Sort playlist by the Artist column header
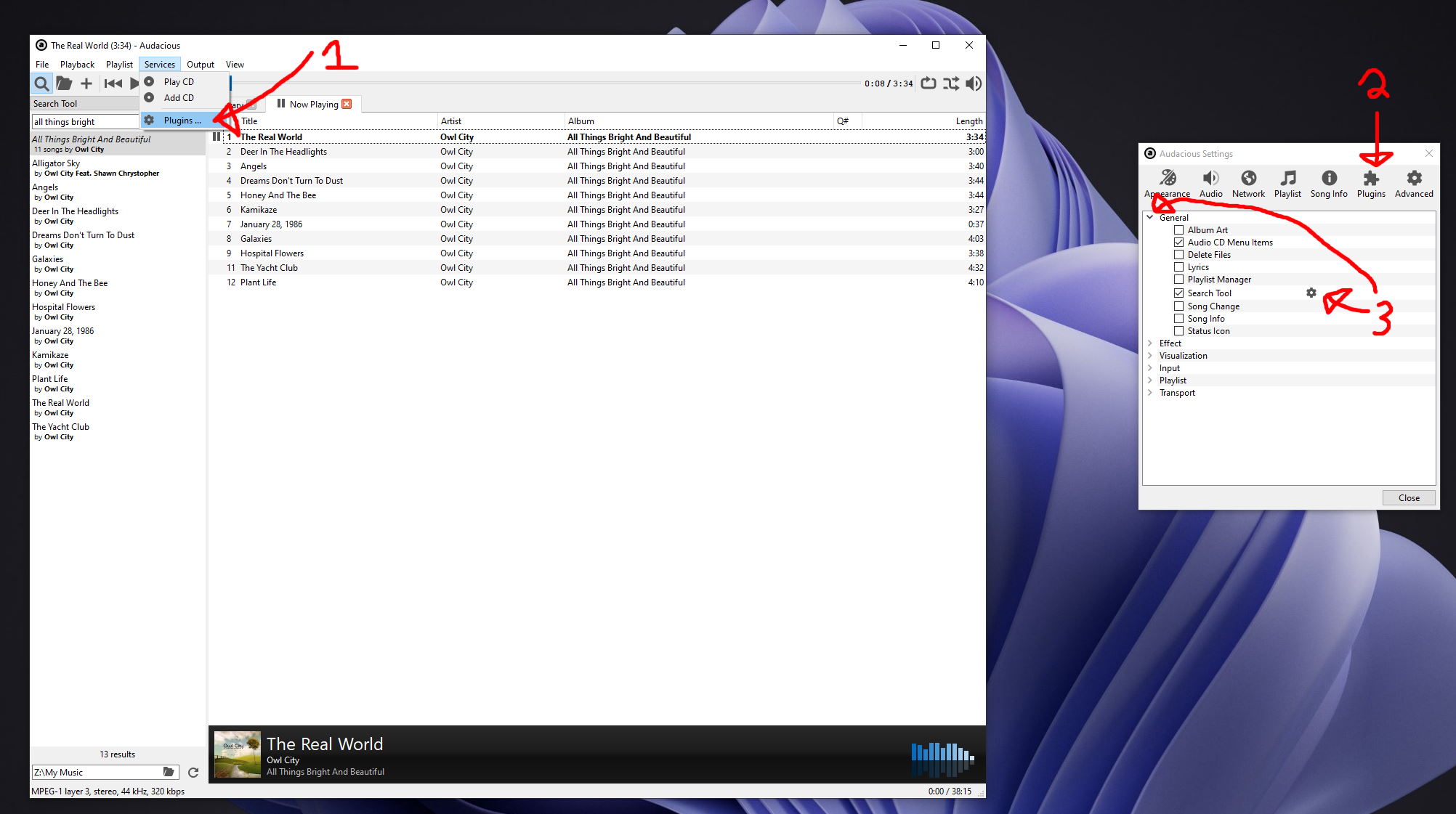The image size is (1456, 814). [501, 121]
